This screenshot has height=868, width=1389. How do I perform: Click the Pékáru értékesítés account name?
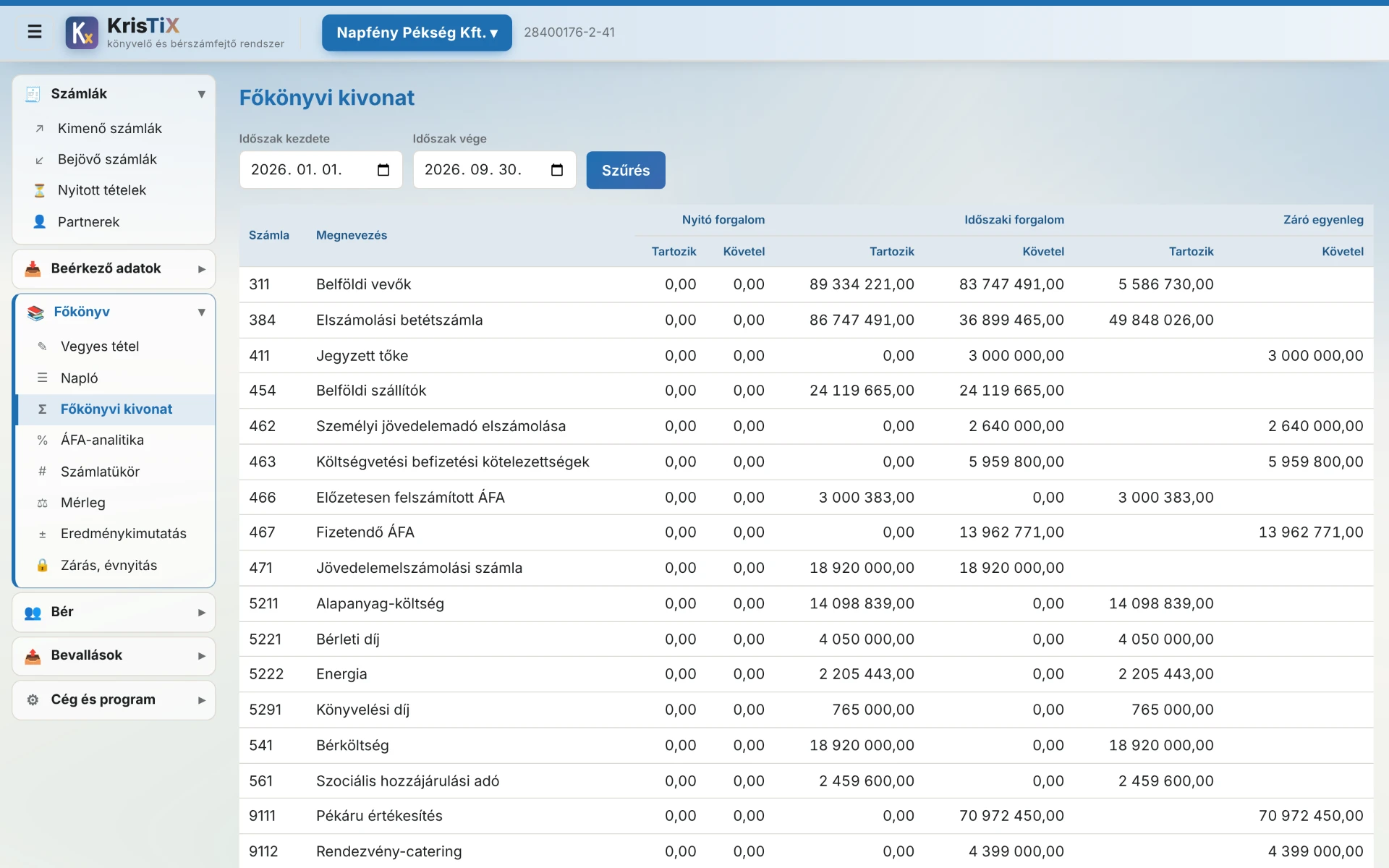379,816
